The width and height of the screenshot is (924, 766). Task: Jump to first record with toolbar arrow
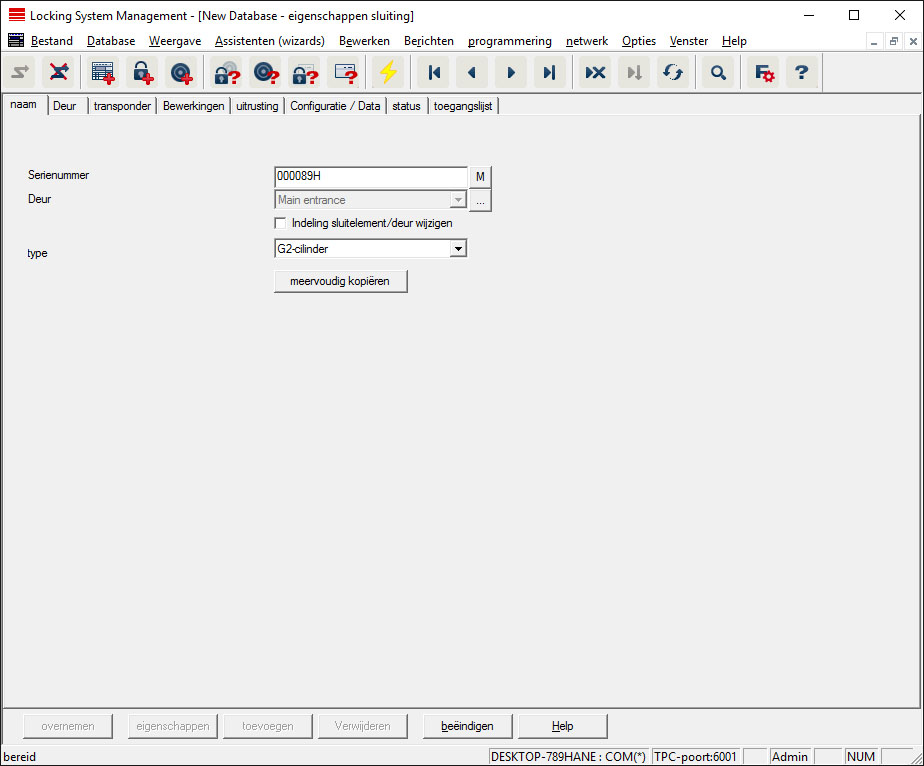click(x=434, y=73)
